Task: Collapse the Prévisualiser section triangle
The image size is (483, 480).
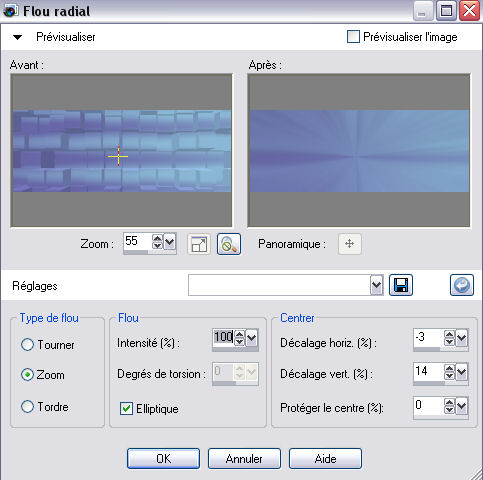Action: point(17,37)
